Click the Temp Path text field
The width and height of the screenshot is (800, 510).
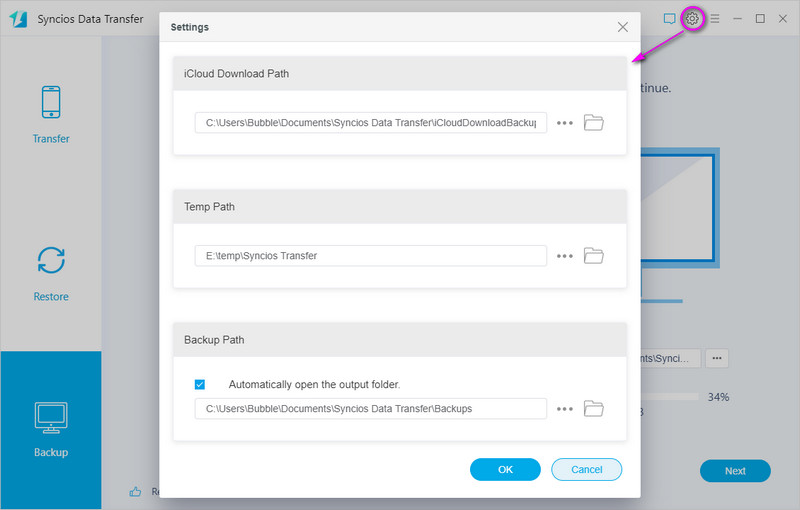[x=370, y=256]
